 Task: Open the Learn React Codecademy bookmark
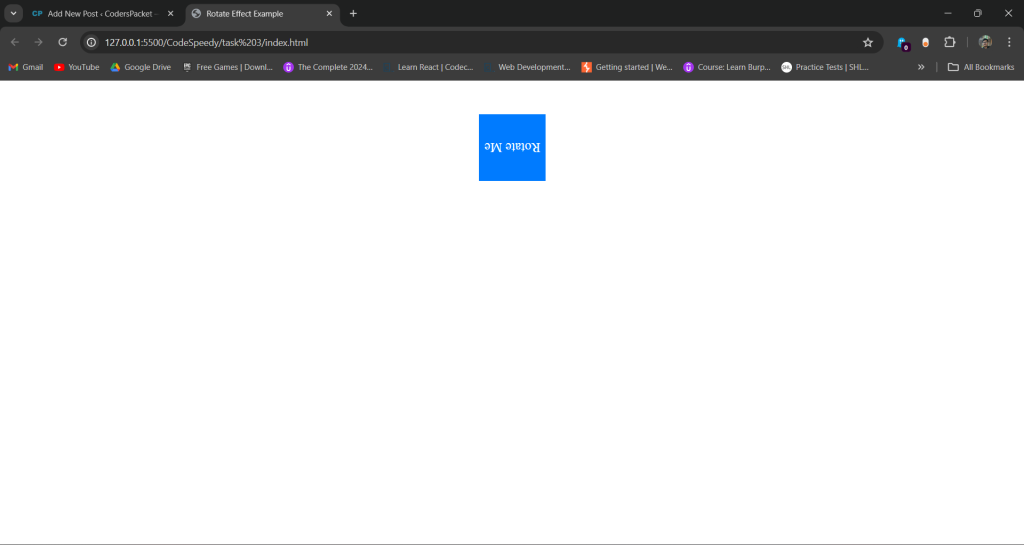[428, 67]
